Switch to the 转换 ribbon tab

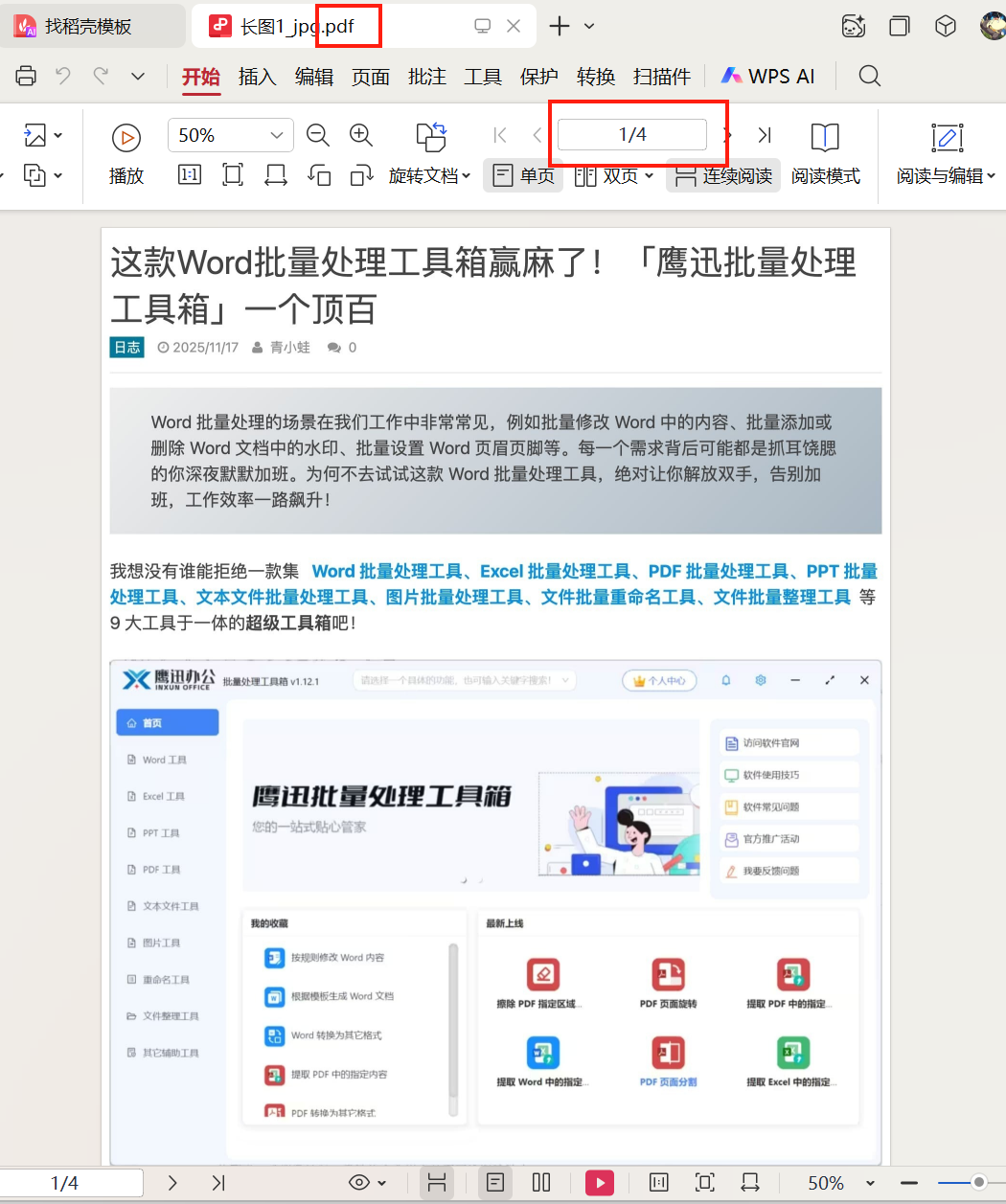595,77
